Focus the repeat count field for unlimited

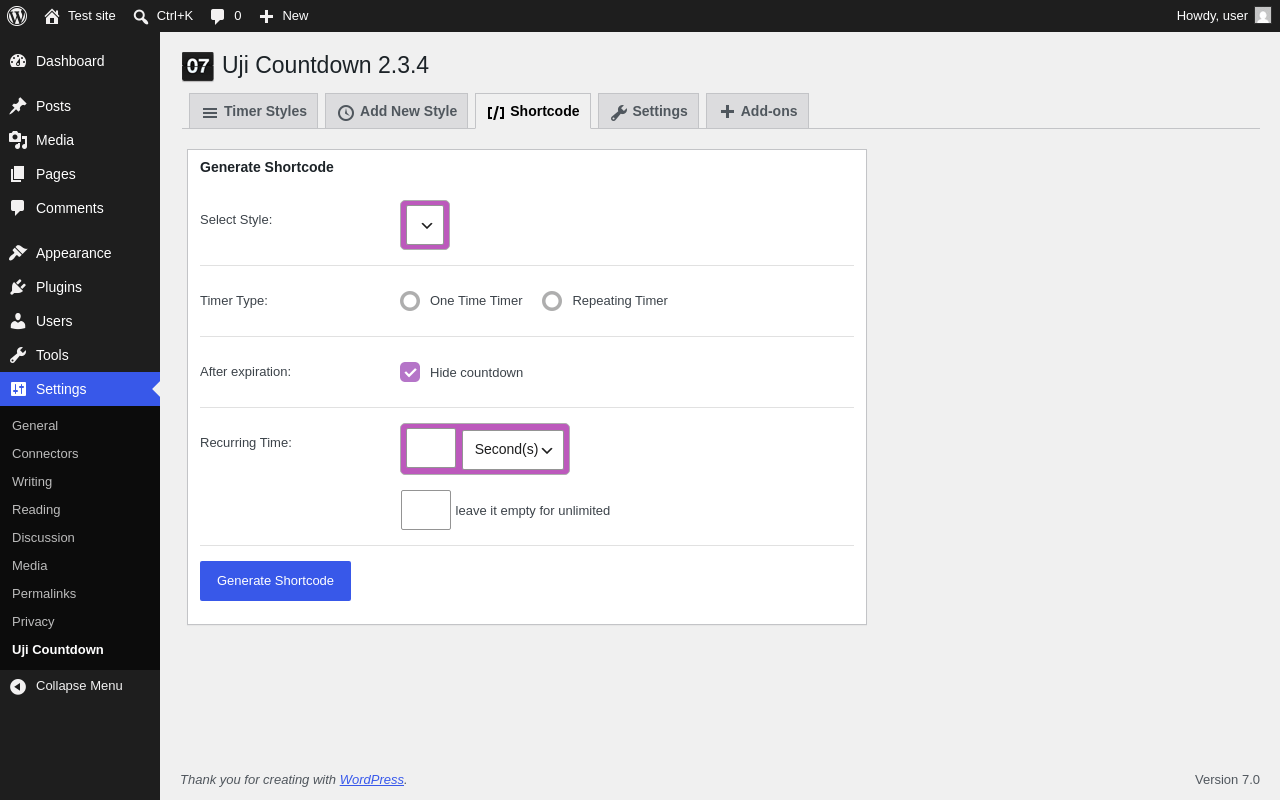pyautogui.click(x=426, y=510)
